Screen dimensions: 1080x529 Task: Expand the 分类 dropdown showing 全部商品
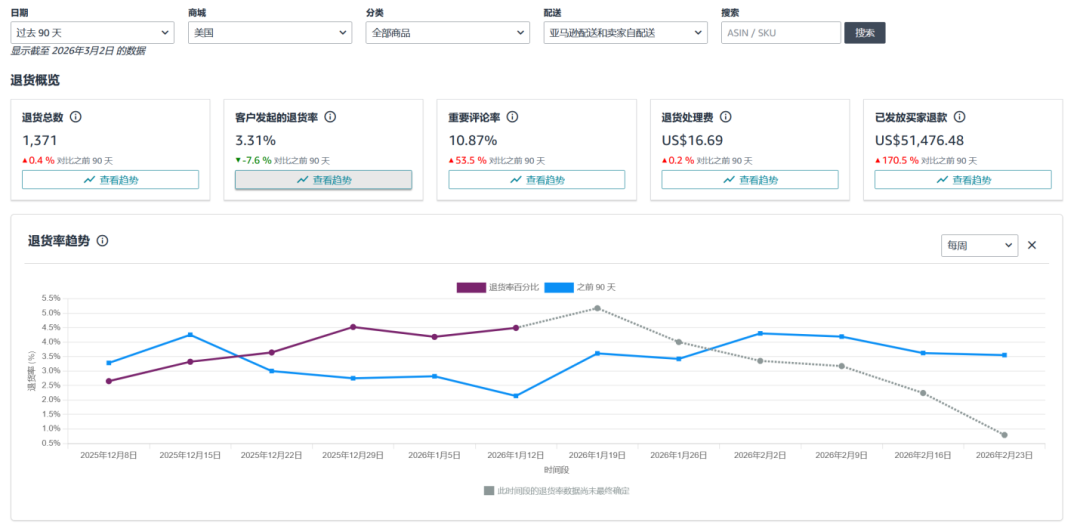pyautogui.click(x=447, y=33)
